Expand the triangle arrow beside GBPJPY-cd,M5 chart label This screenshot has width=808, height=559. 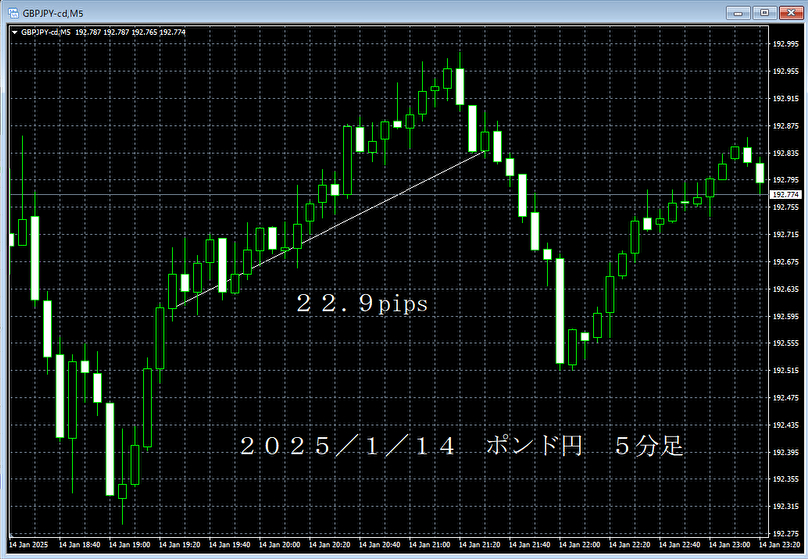(14, 32)
